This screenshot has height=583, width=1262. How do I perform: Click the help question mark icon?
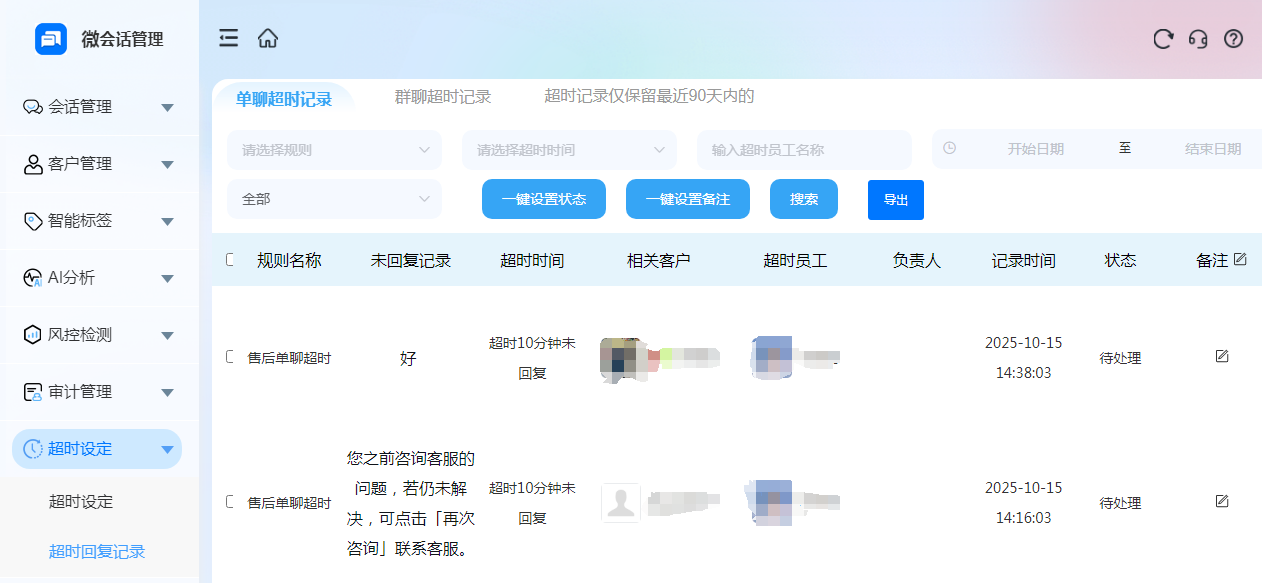[1234, 39]
